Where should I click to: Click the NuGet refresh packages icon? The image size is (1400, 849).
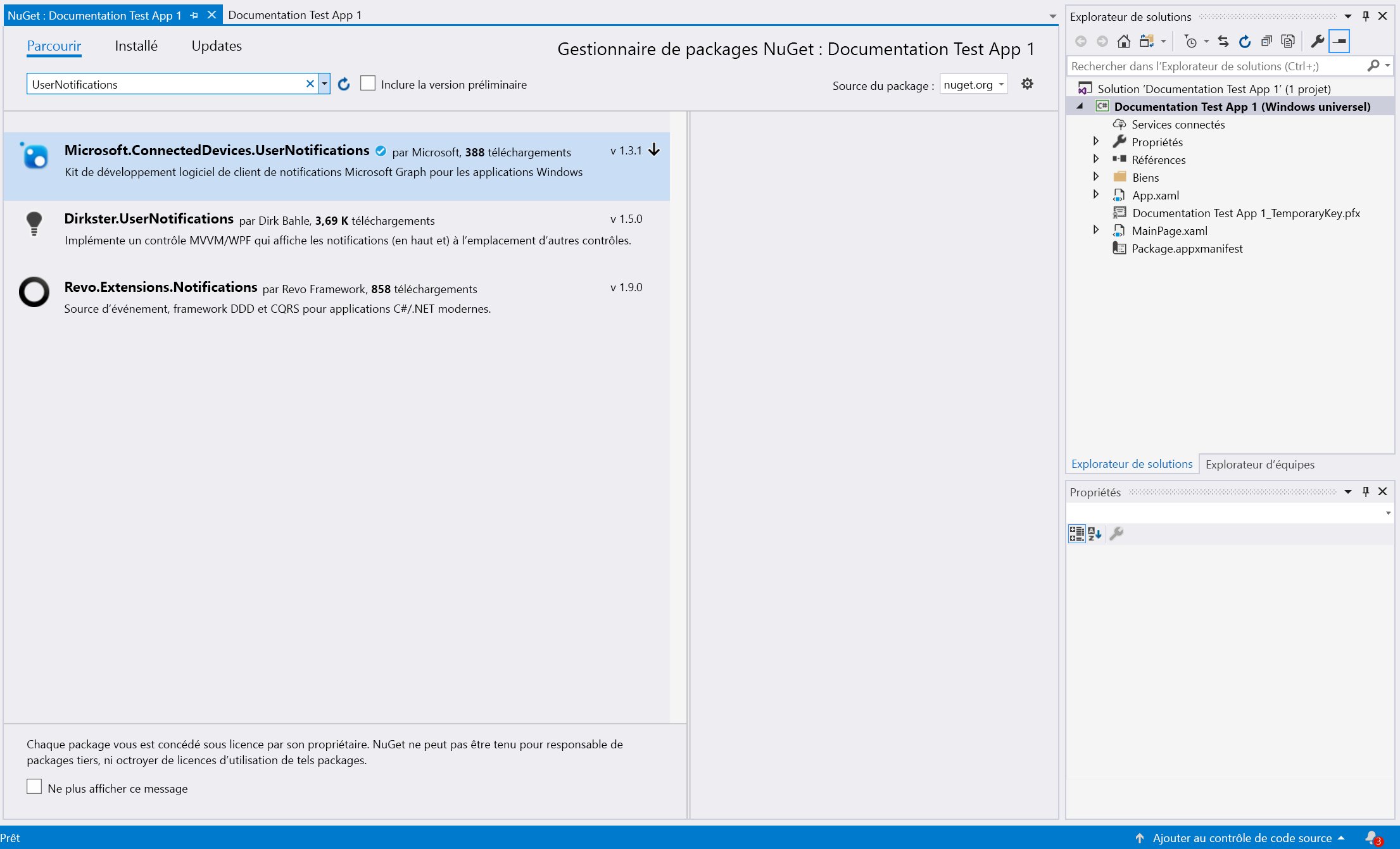click(x=344, y=84)
